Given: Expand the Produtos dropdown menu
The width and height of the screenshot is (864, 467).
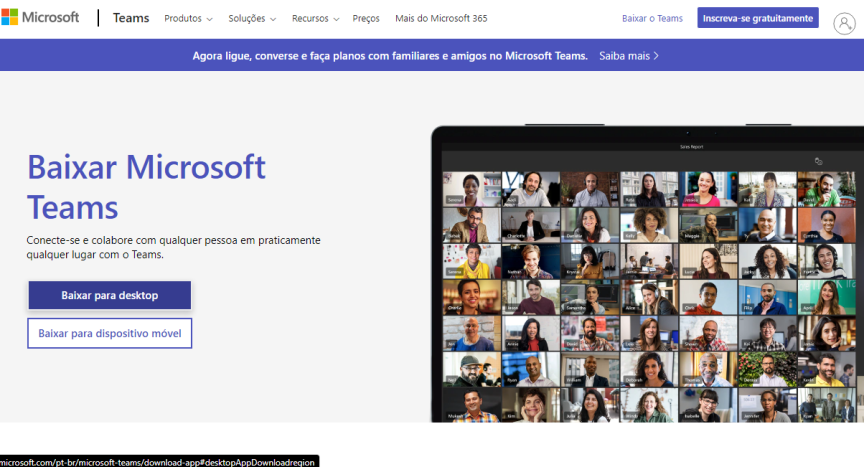Looking at the screenshot, I should [188, 18].
